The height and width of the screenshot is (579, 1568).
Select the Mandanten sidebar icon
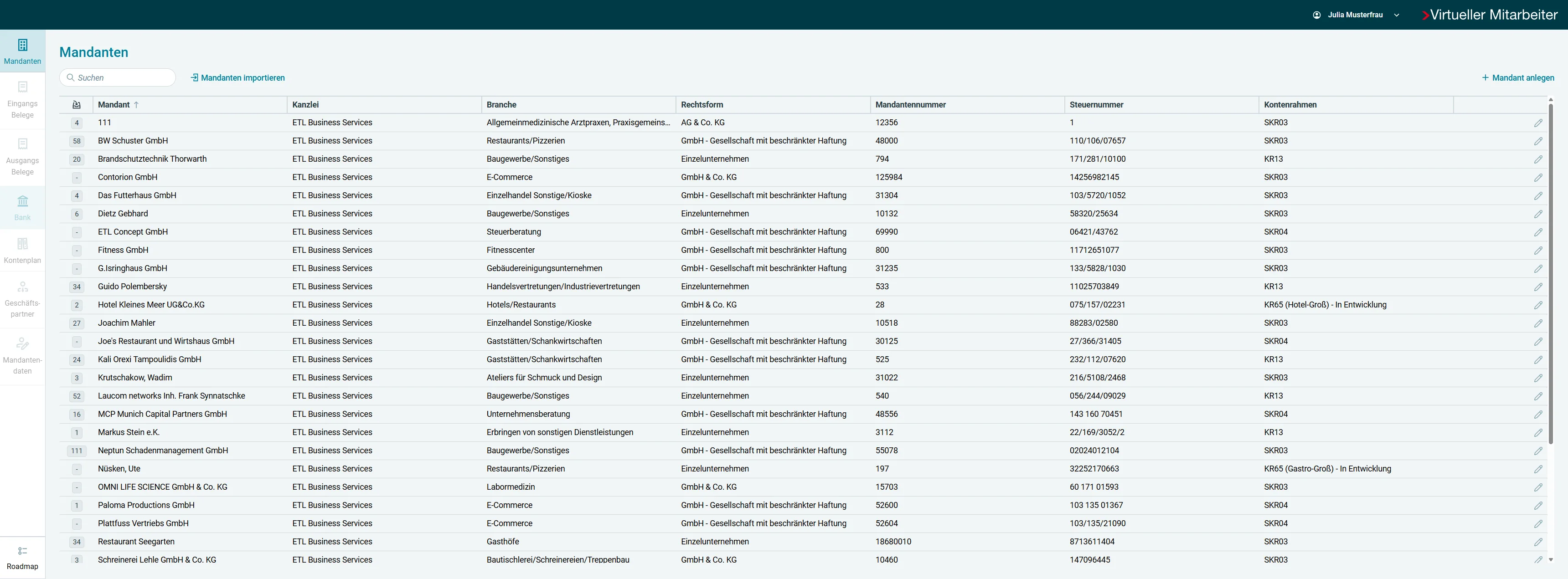[x=22, y=51]
